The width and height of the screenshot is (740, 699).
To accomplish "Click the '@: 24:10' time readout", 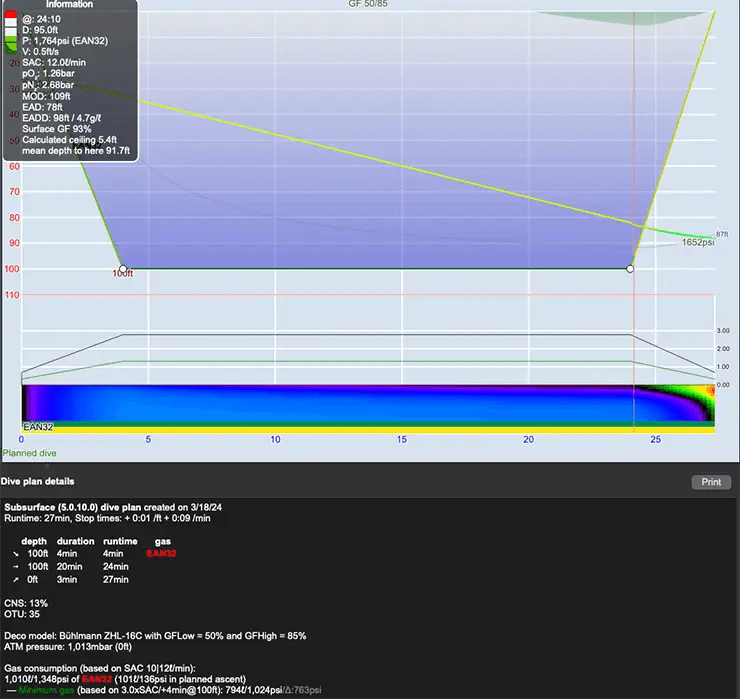I will tap(42, 19).
